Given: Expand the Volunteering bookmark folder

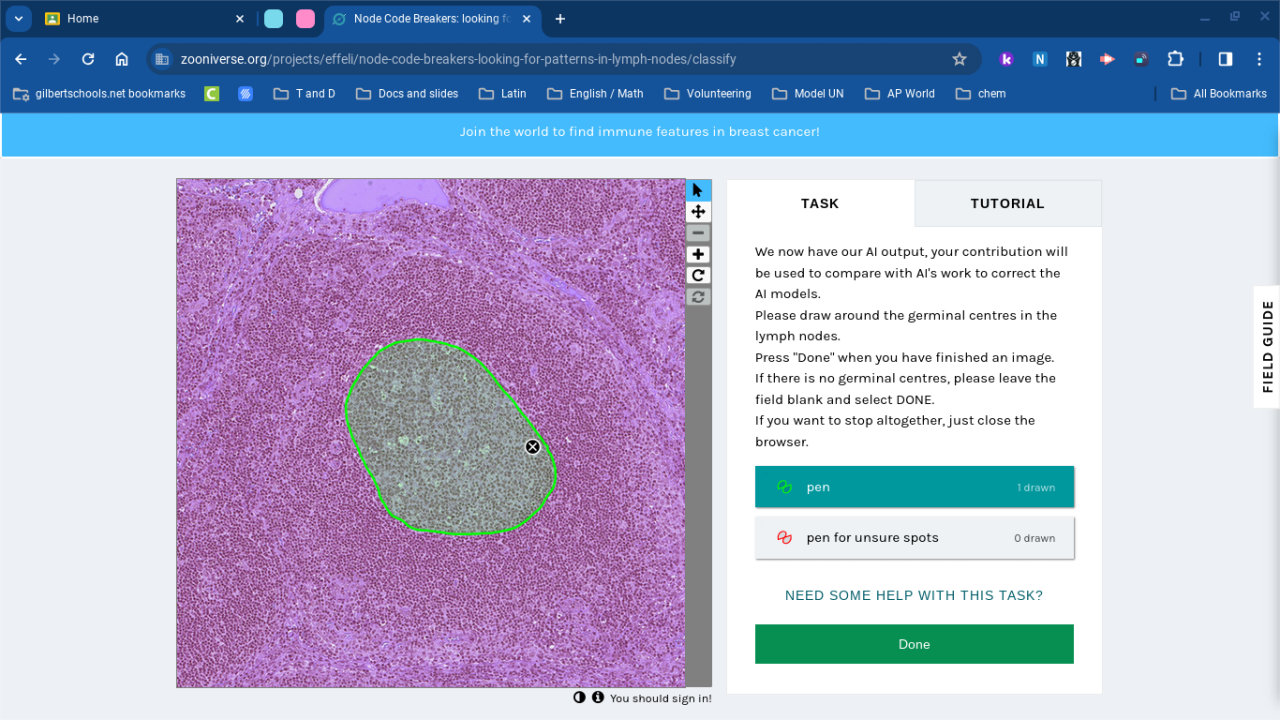Looking at the screenshot, I should (x=705, y=94).
